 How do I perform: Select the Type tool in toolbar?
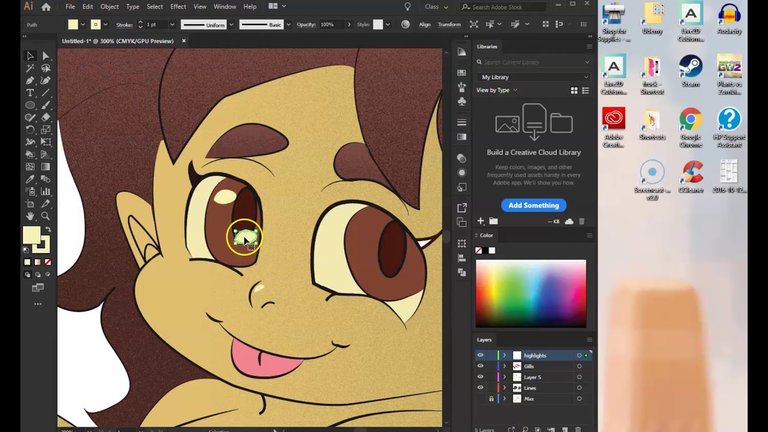30,92
